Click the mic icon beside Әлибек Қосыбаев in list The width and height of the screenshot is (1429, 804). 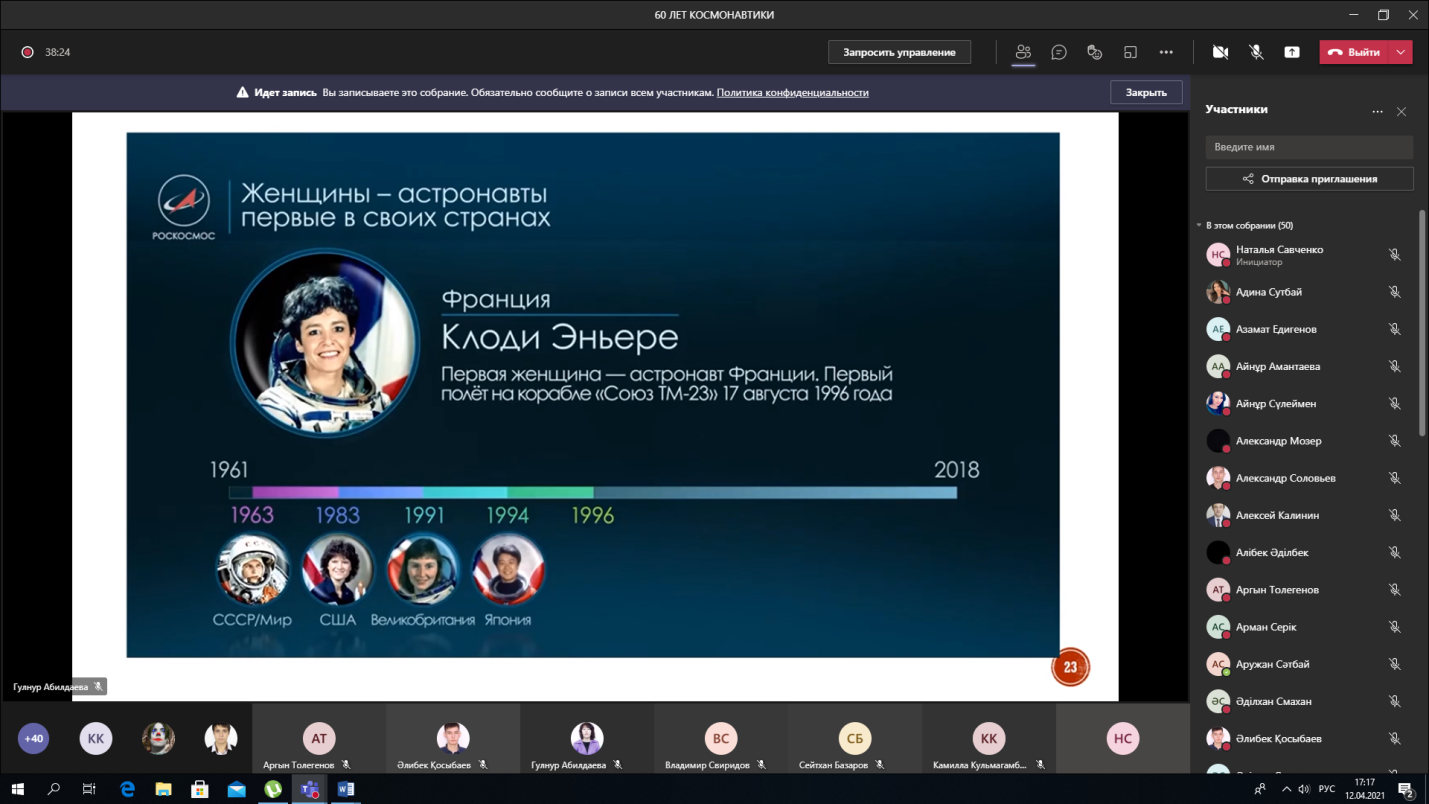point(1394,738)
